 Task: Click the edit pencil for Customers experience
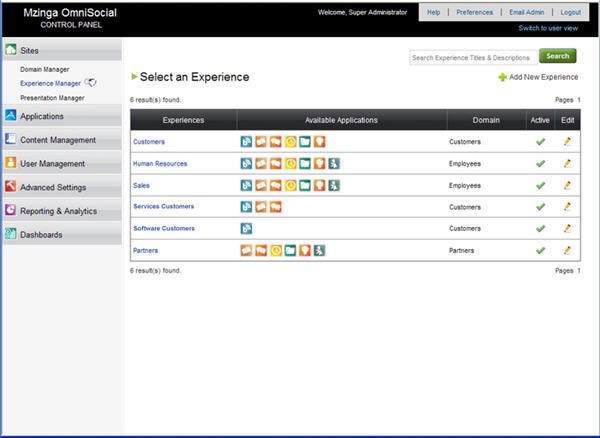click(x=567, y=142)
